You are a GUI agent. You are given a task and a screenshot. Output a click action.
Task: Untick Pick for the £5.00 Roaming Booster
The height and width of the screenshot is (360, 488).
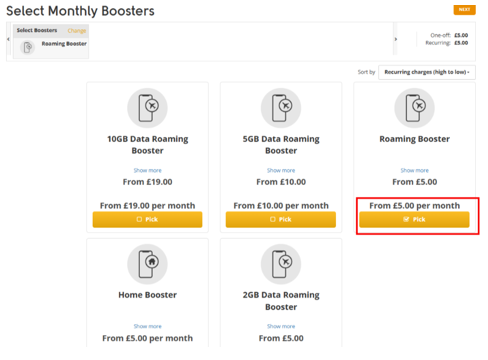pyautogui.click(x=414, y=219)
